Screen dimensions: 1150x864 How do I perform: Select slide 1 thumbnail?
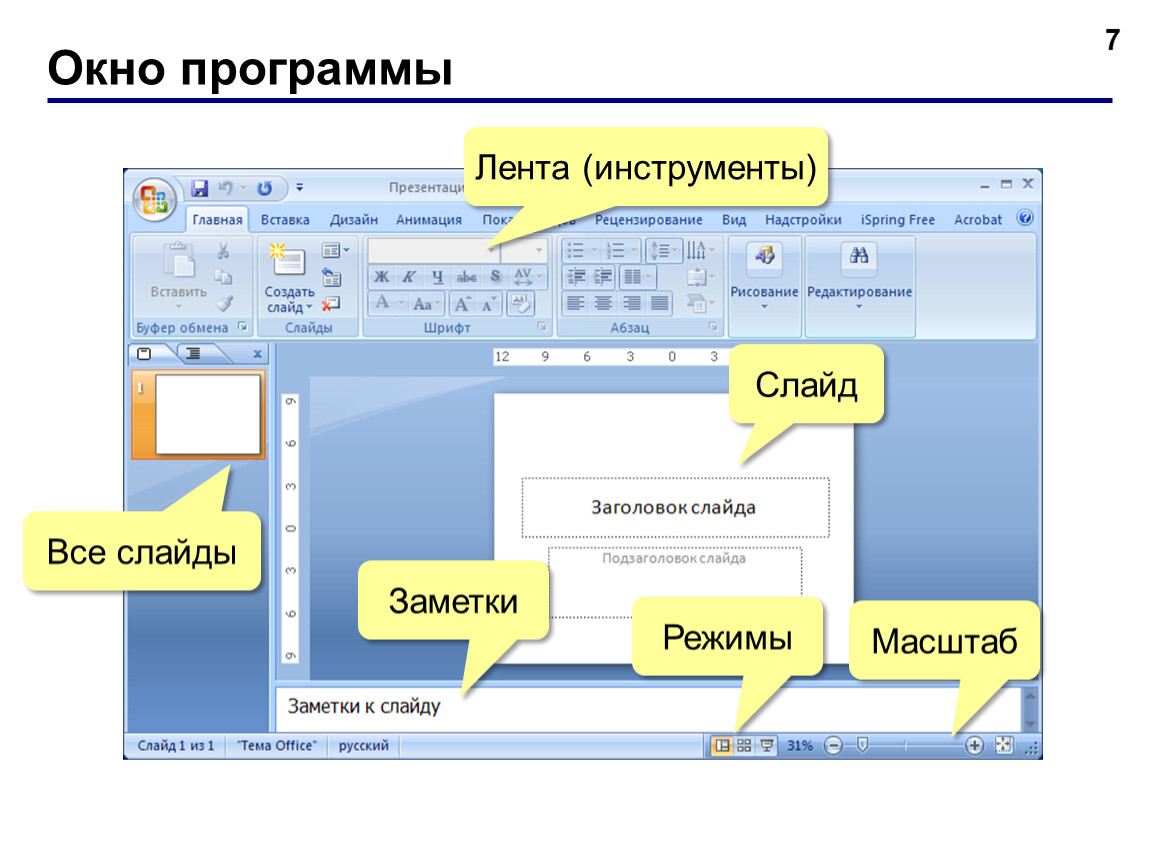[x=199, y=414]
